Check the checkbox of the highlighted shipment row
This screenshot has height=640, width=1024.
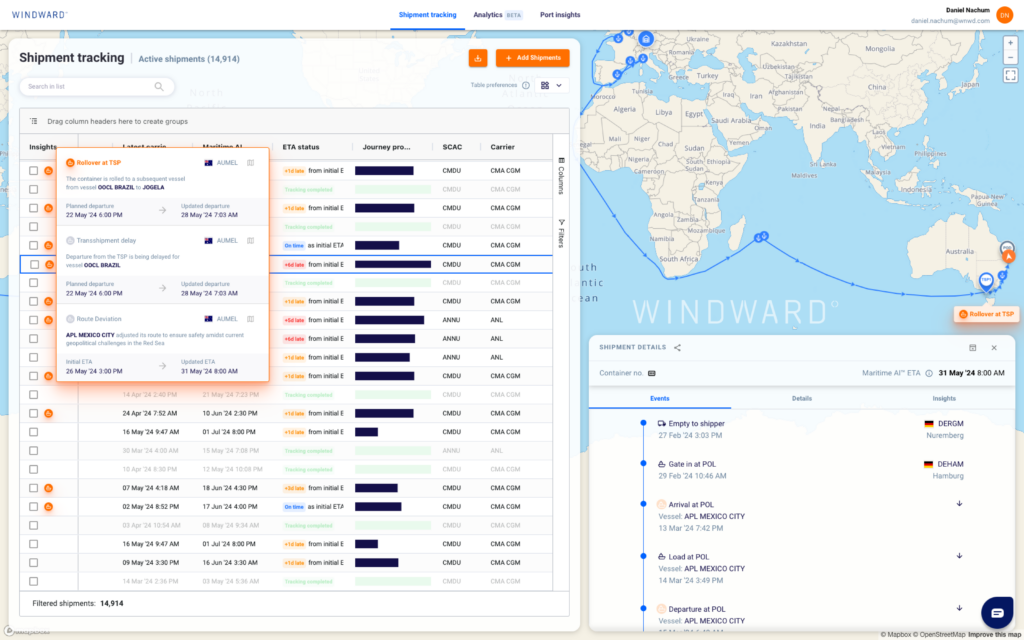[35, 264]
